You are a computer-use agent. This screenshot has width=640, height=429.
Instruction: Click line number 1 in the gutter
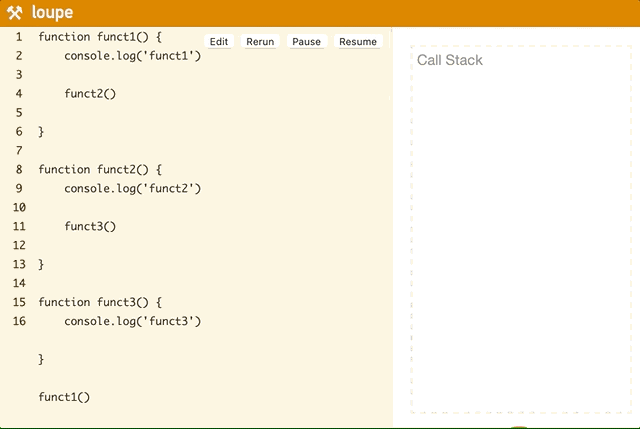click(19, 37)
